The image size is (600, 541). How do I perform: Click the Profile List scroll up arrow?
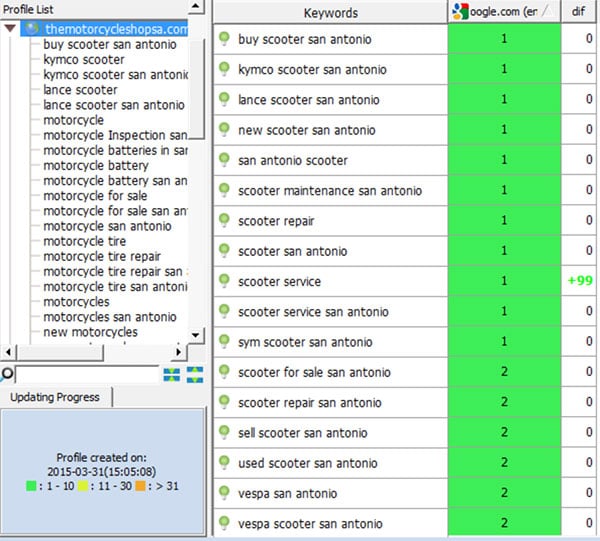point(196,6)
